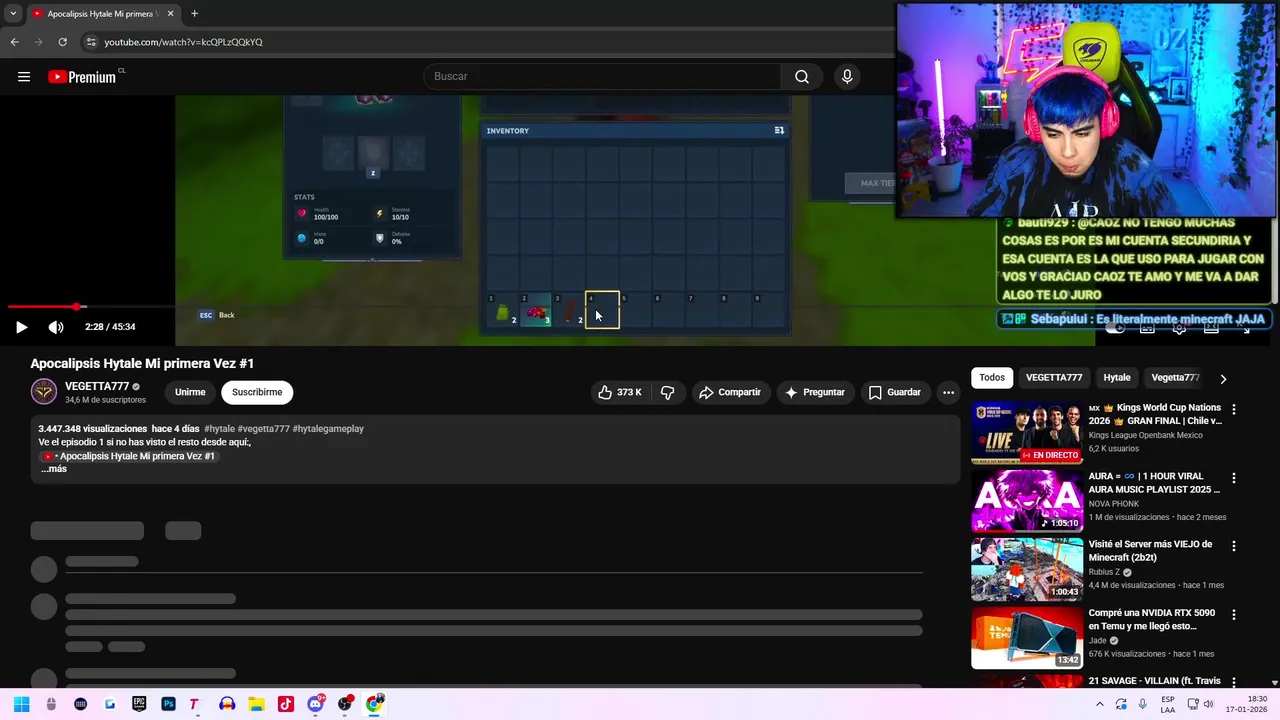The width and height of the screenshot is (1280, 720).
Task: Open AURA 1 Hour Viral playlist thumbnail
Action: pyautogui.click(x=1027, y=501)
